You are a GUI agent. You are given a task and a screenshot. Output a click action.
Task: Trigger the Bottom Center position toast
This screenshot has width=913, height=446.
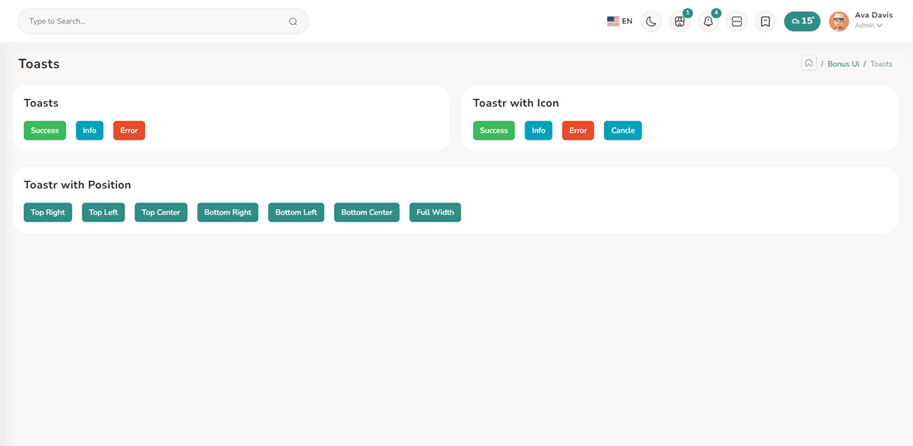pos(367,212)
